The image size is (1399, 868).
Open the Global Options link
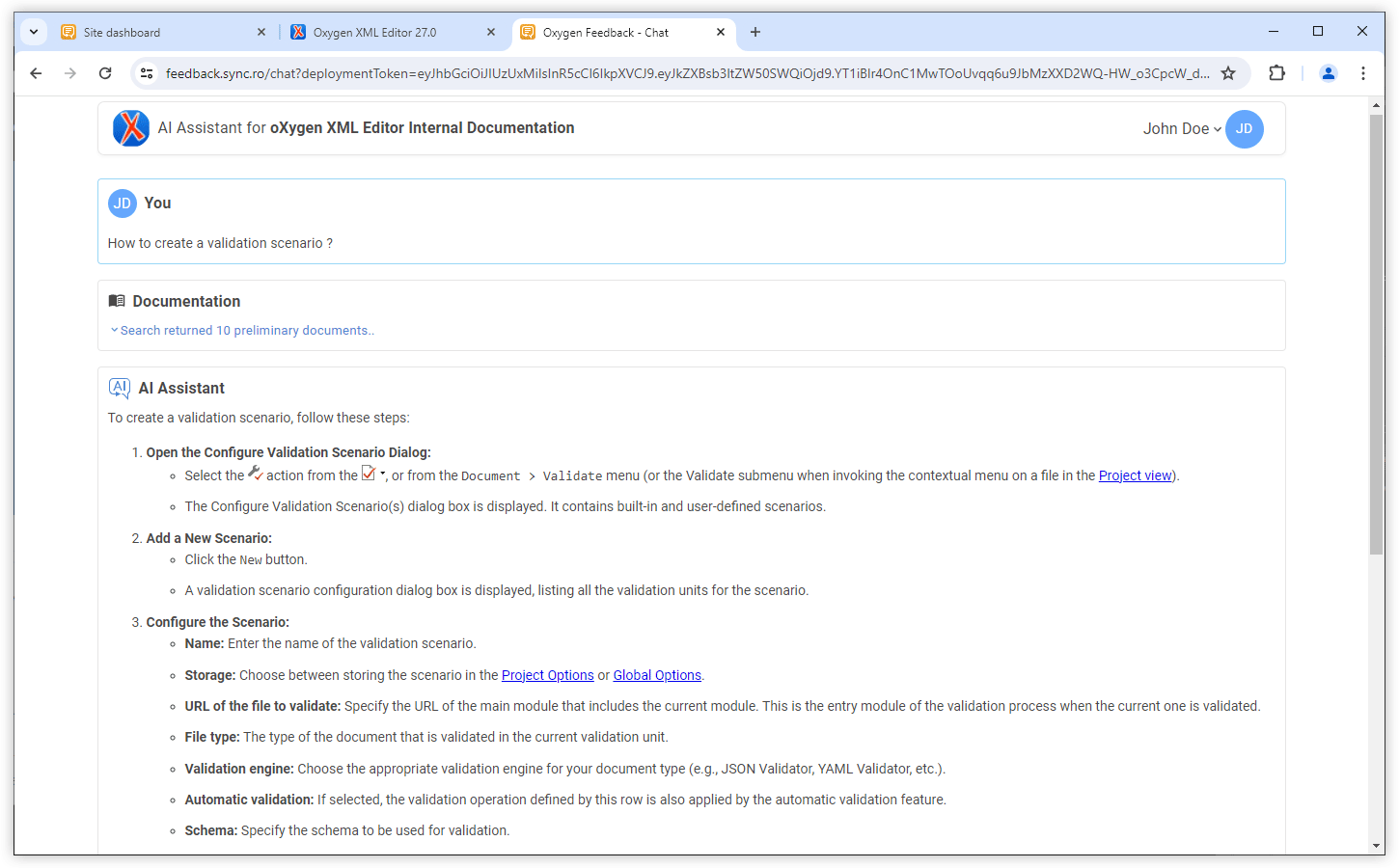[657, 675]
